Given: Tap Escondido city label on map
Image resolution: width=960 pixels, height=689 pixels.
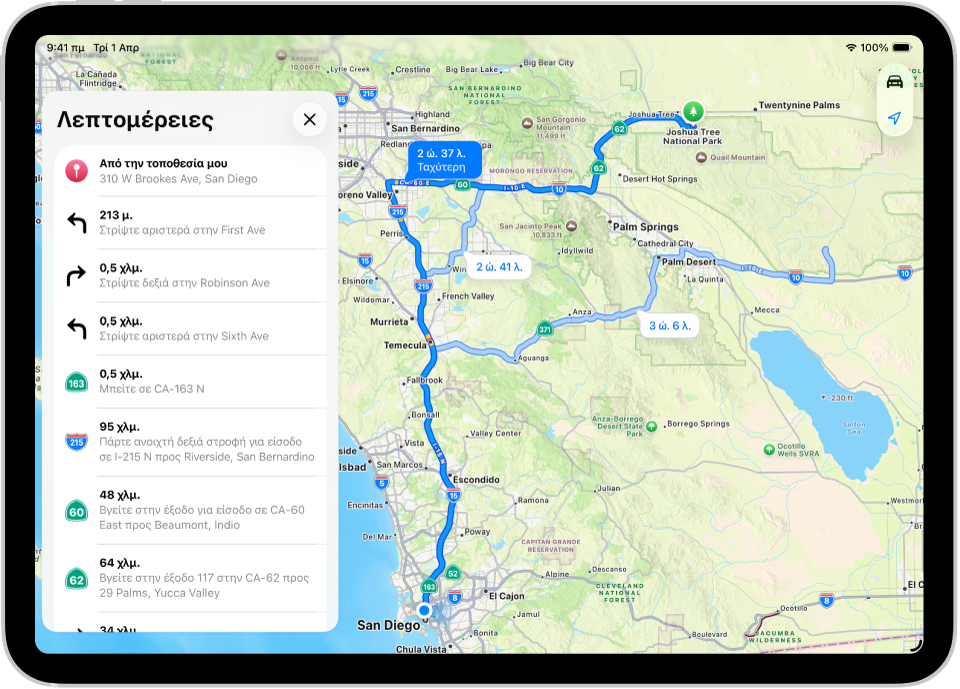Looking at the screenshot, I should click(x=476, y=480).
